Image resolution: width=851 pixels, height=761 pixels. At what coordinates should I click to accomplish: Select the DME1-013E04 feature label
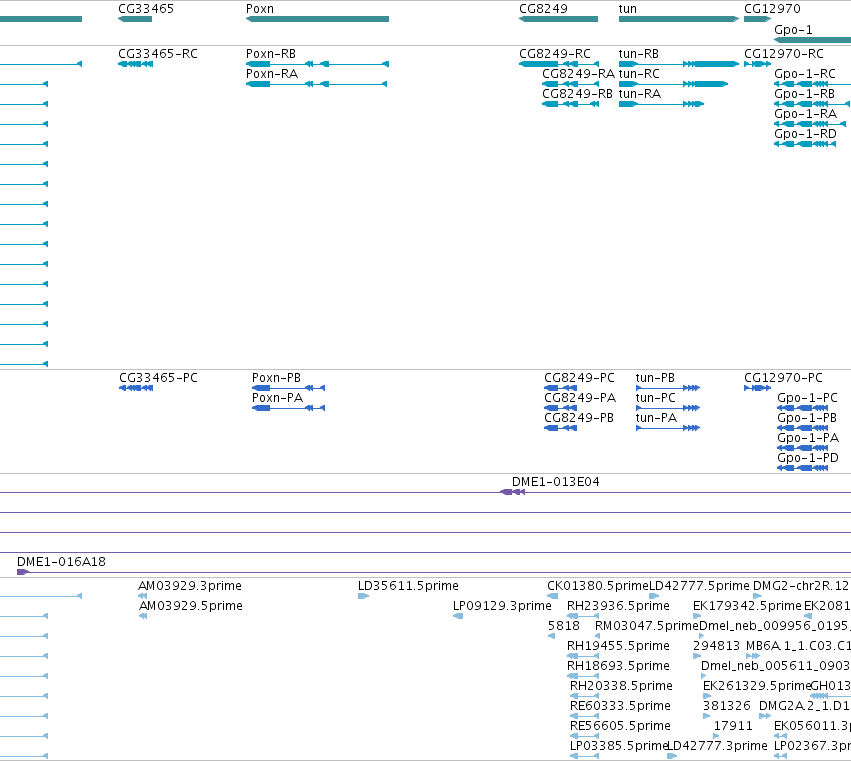pos(556,482)
